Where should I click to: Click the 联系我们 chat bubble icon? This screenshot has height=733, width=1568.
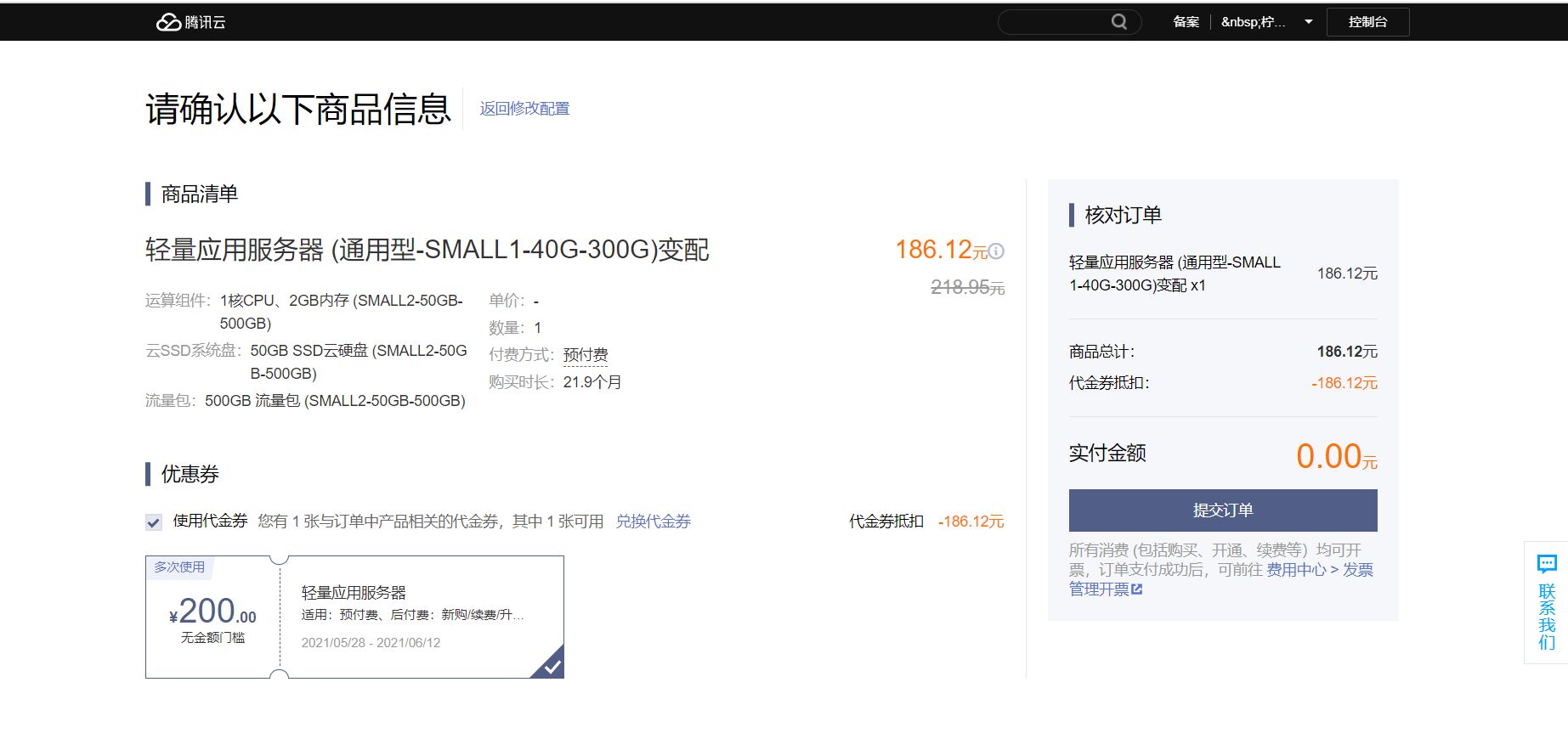pyautogui.click(x=1546, y=564)
